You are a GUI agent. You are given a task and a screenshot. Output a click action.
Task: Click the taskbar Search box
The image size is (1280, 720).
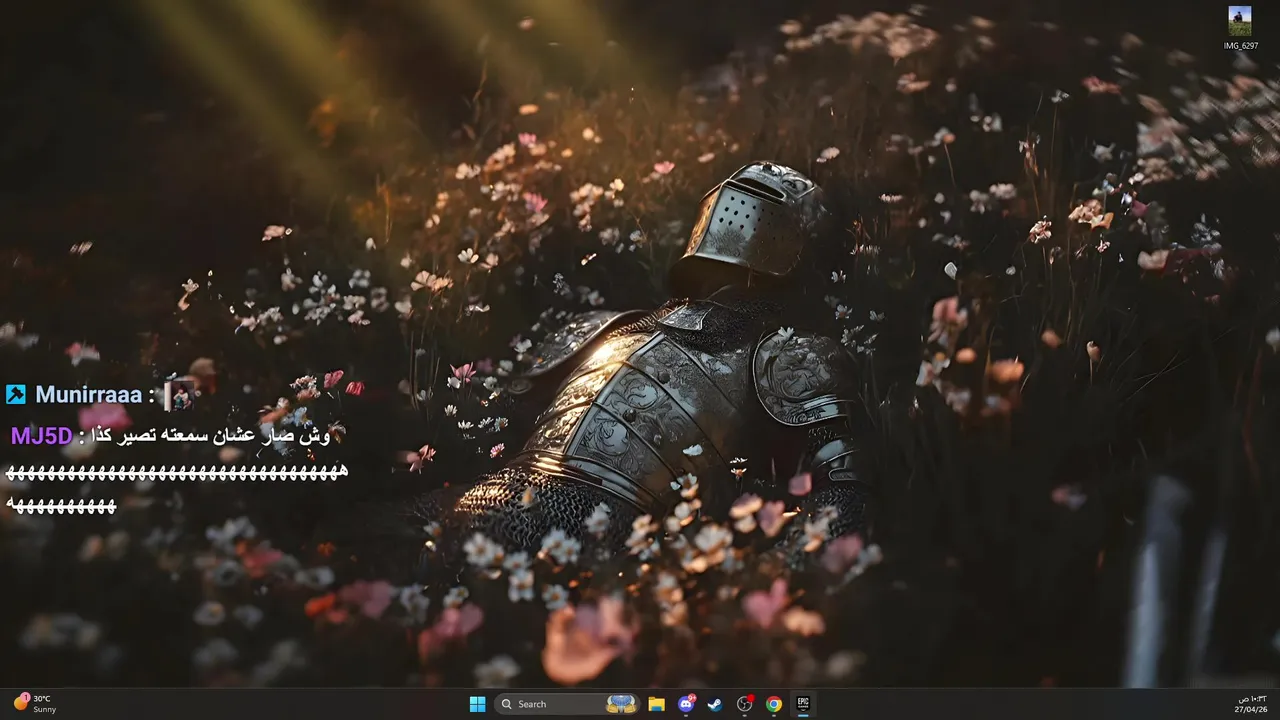click(x=567, y=704)
